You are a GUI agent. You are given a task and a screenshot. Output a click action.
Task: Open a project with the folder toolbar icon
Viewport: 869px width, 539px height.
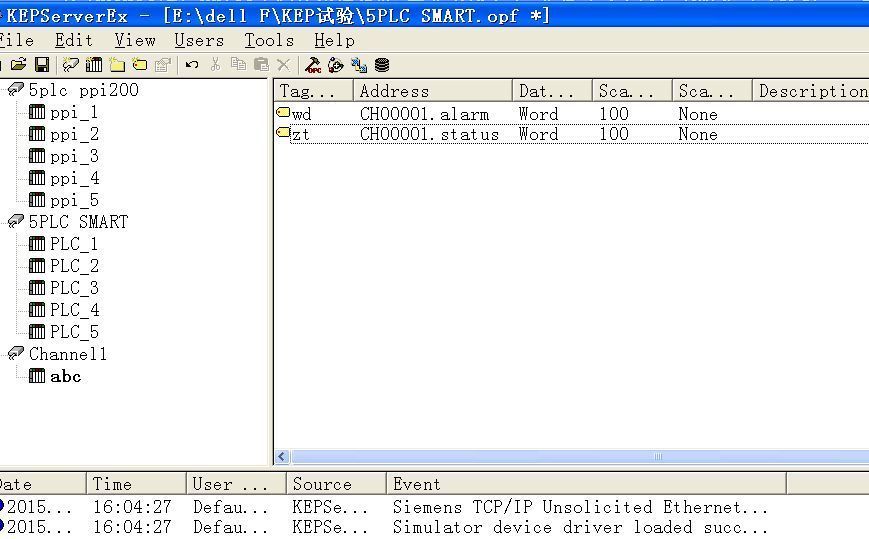(18, 65)
